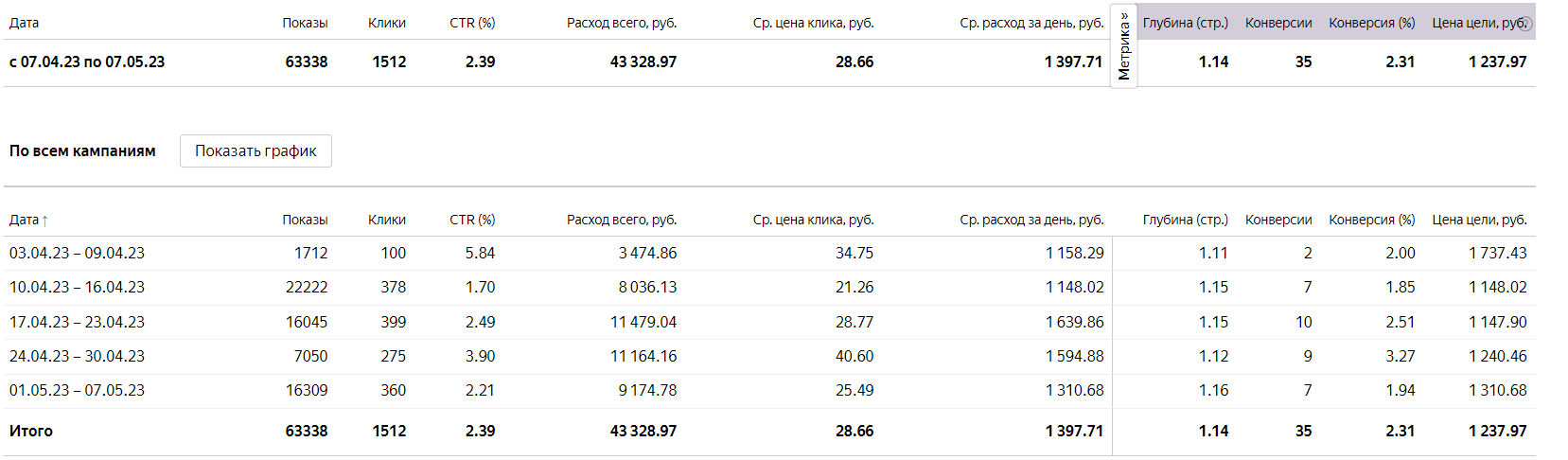Click the sort arrow beside the "Дата" header
1568x460 pixels.
[x=44, y=221]
